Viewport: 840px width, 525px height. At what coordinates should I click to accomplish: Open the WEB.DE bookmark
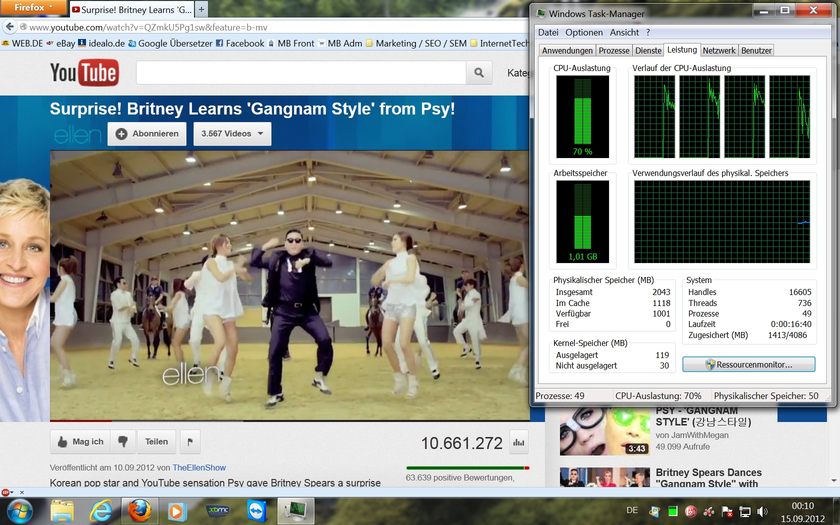(22, 43)
